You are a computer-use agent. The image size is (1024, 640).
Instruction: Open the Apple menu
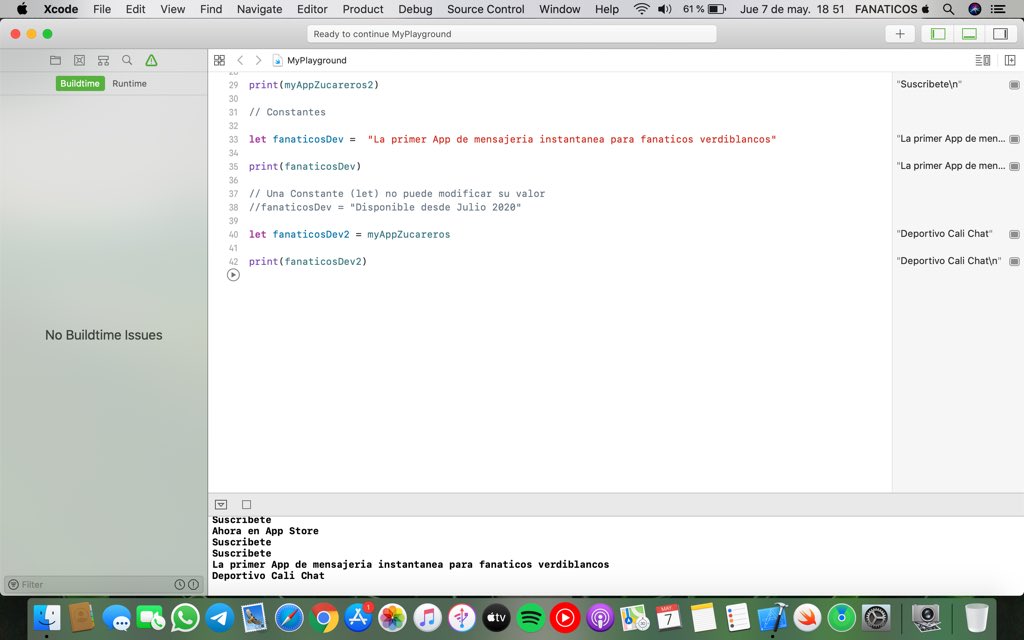22,9
